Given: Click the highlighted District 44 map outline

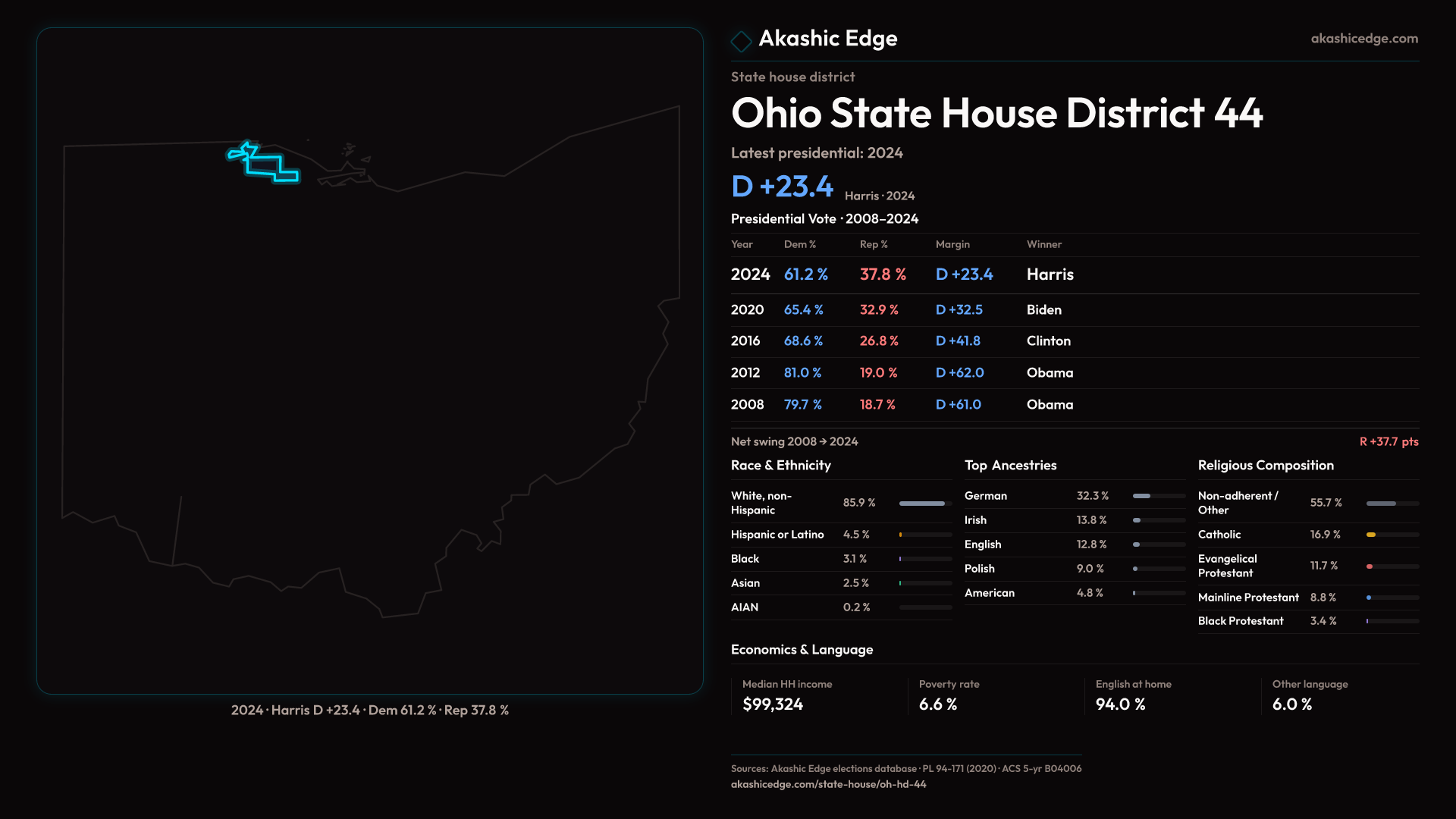Looking at the screenshot, I should (x=265, y=165).
